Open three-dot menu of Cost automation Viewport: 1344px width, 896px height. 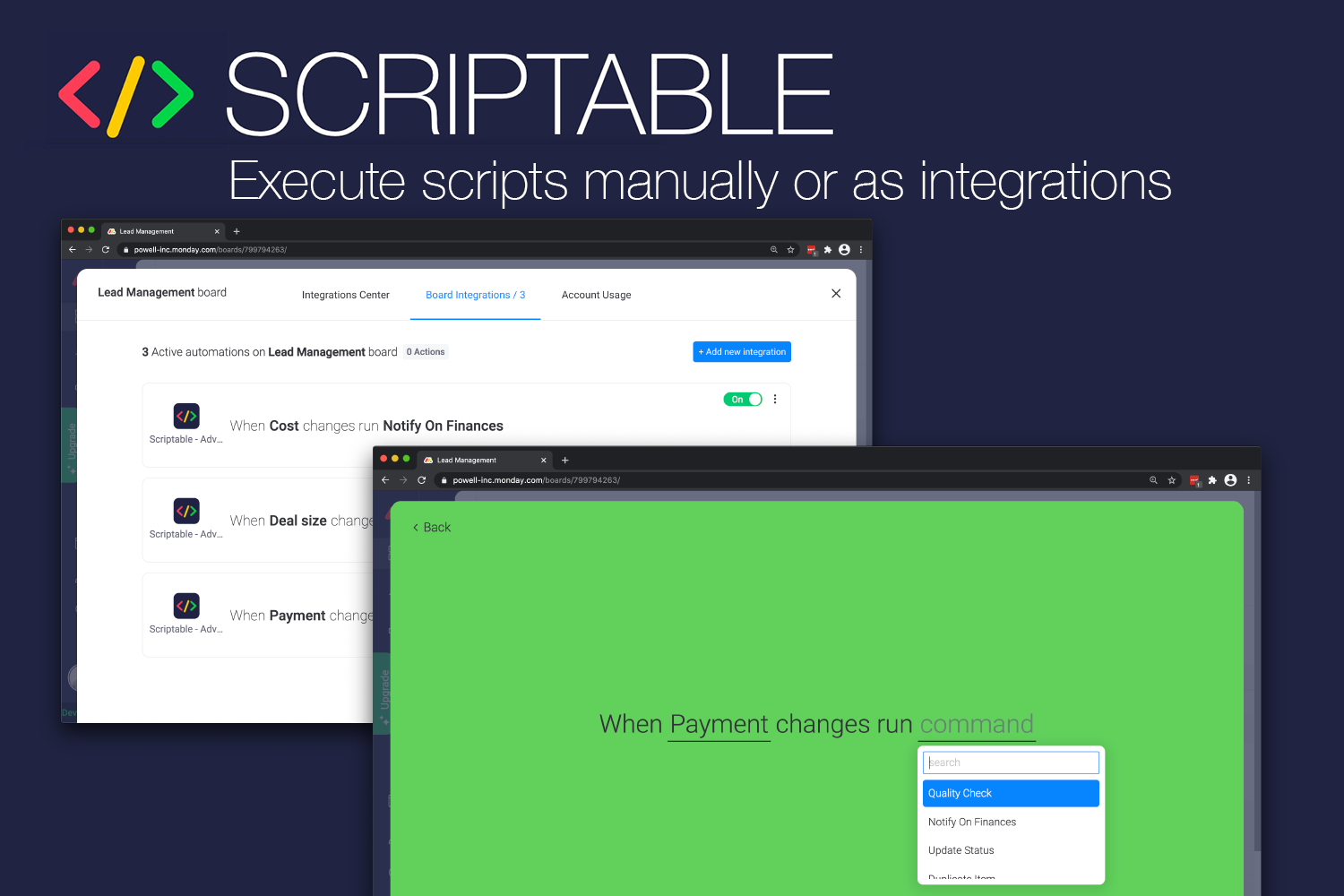775,400
